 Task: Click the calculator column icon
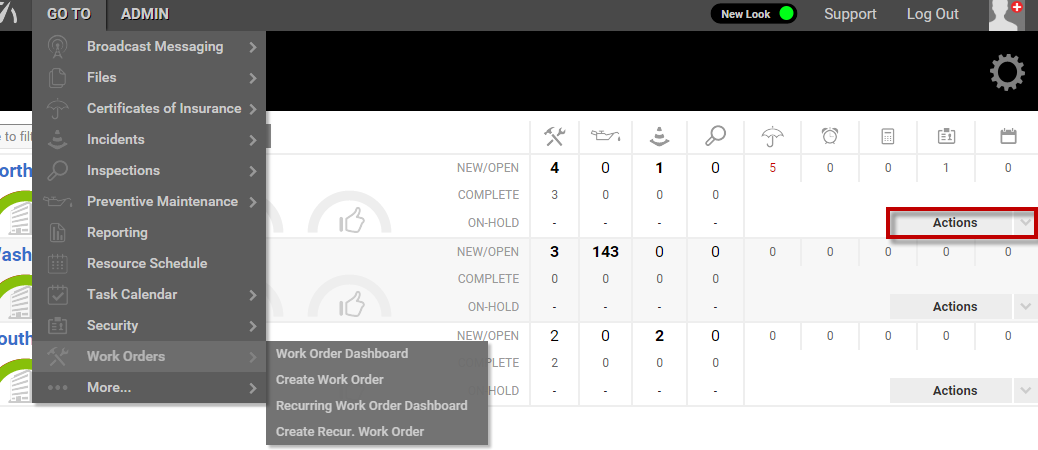coord(888,136)
